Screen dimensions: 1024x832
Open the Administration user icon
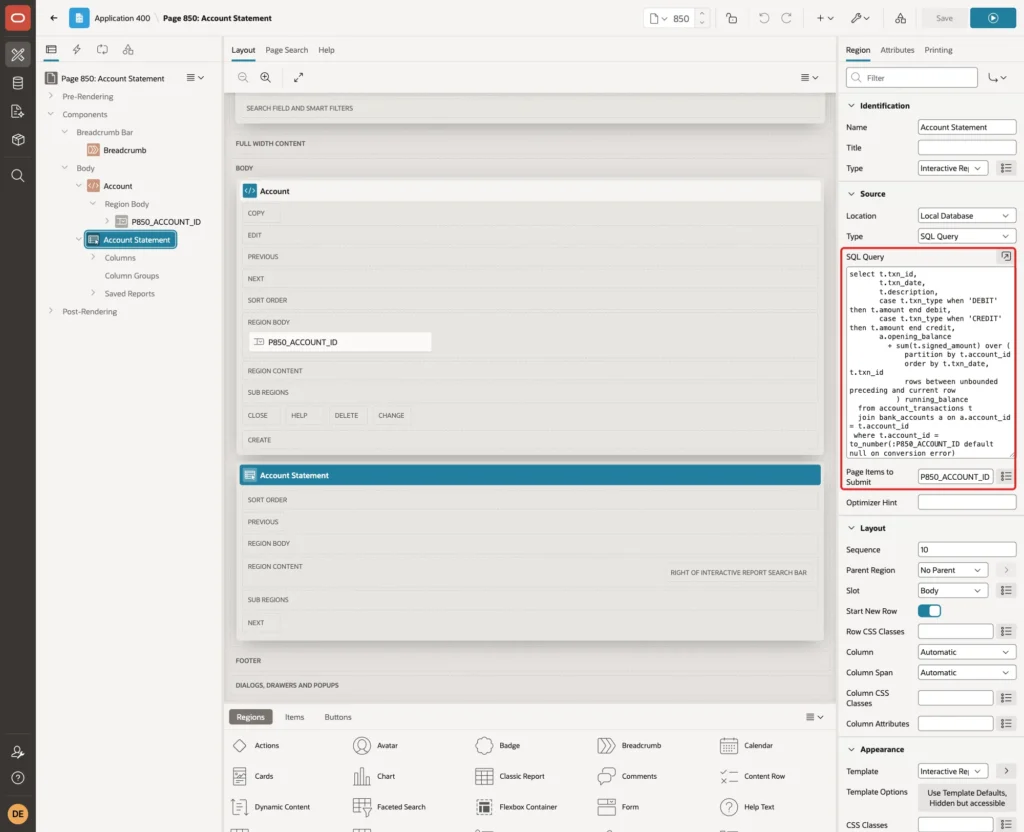coord(18,752)
